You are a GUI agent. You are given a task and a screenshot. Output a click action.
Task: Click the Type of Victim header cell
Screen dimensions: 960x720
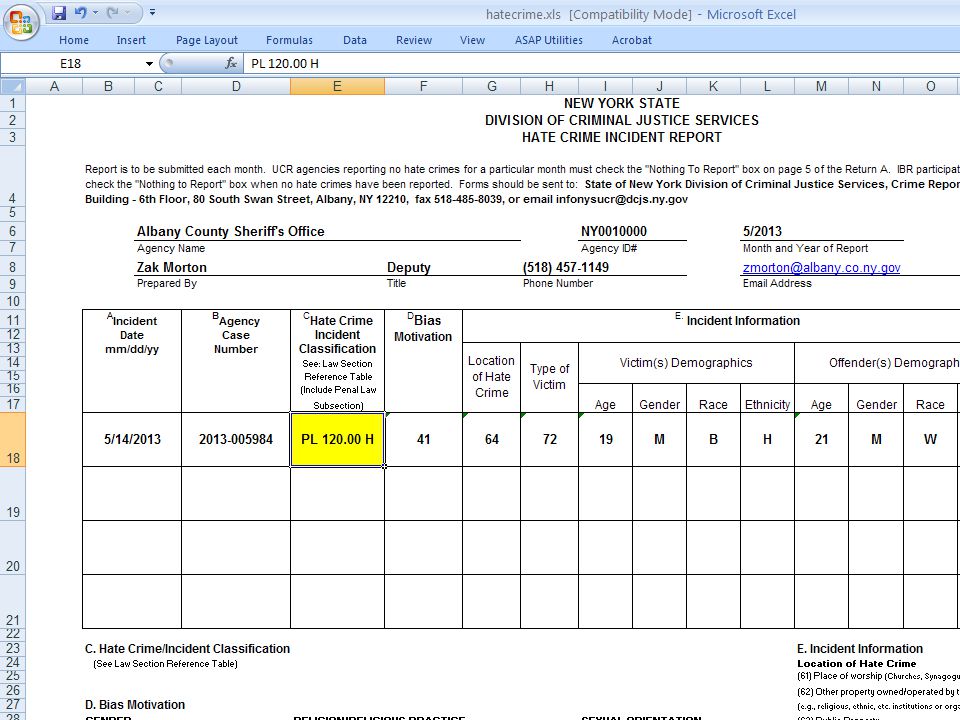[549, 377]
